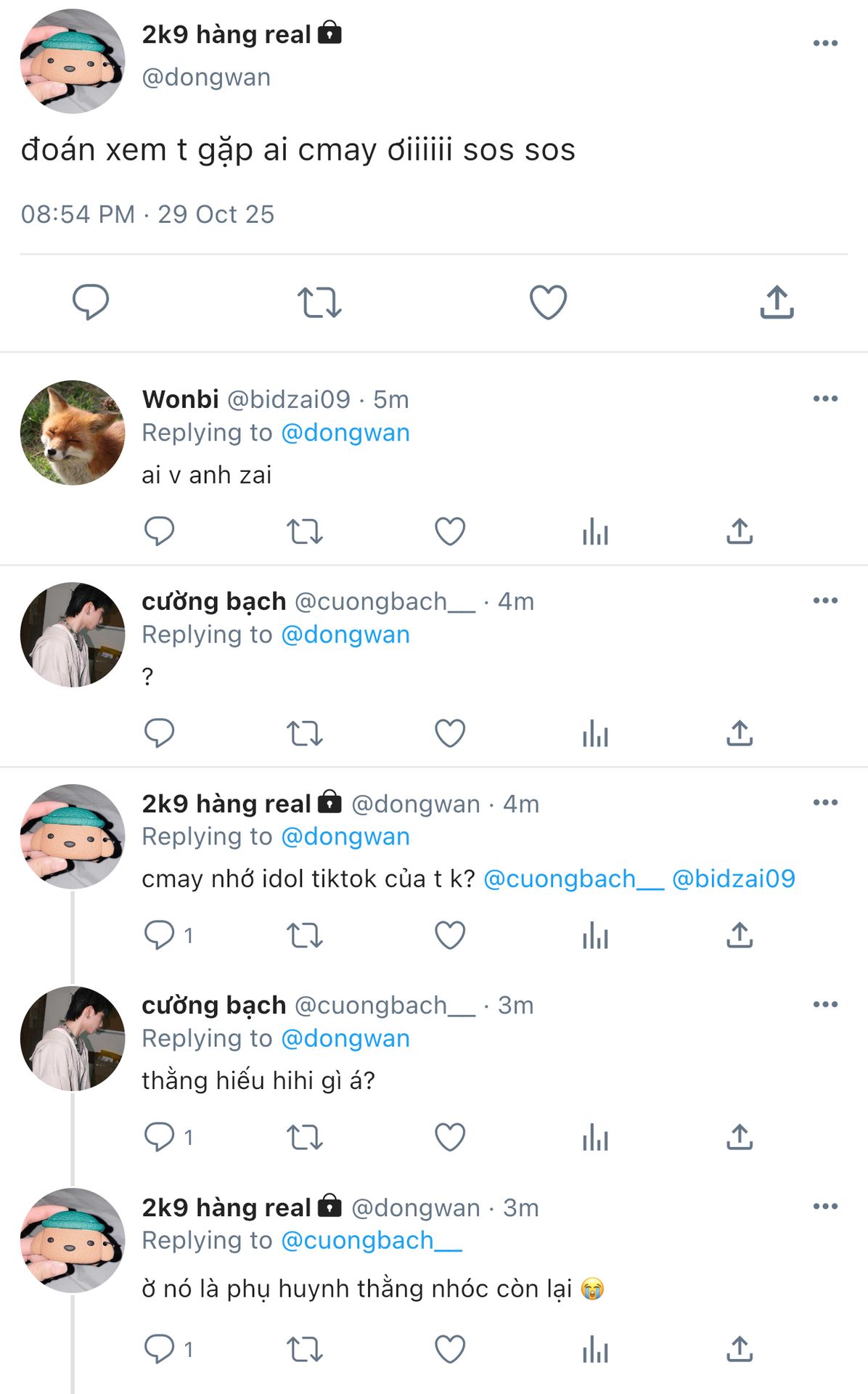Reply to the main tweet by 2k9 hàng real
This screenshot has height=1394, width=868.
(x=91, y=302)
